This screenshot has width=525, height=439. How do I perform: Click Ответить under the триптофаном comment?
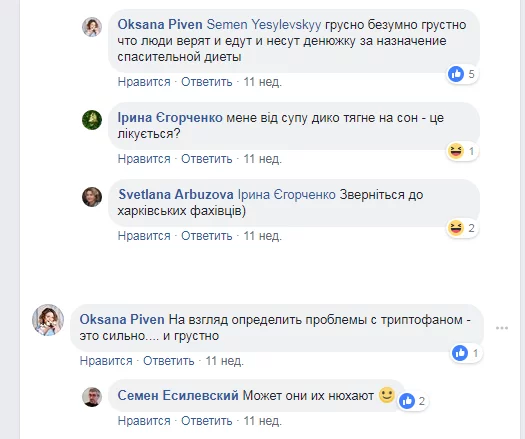coord(169,361)
